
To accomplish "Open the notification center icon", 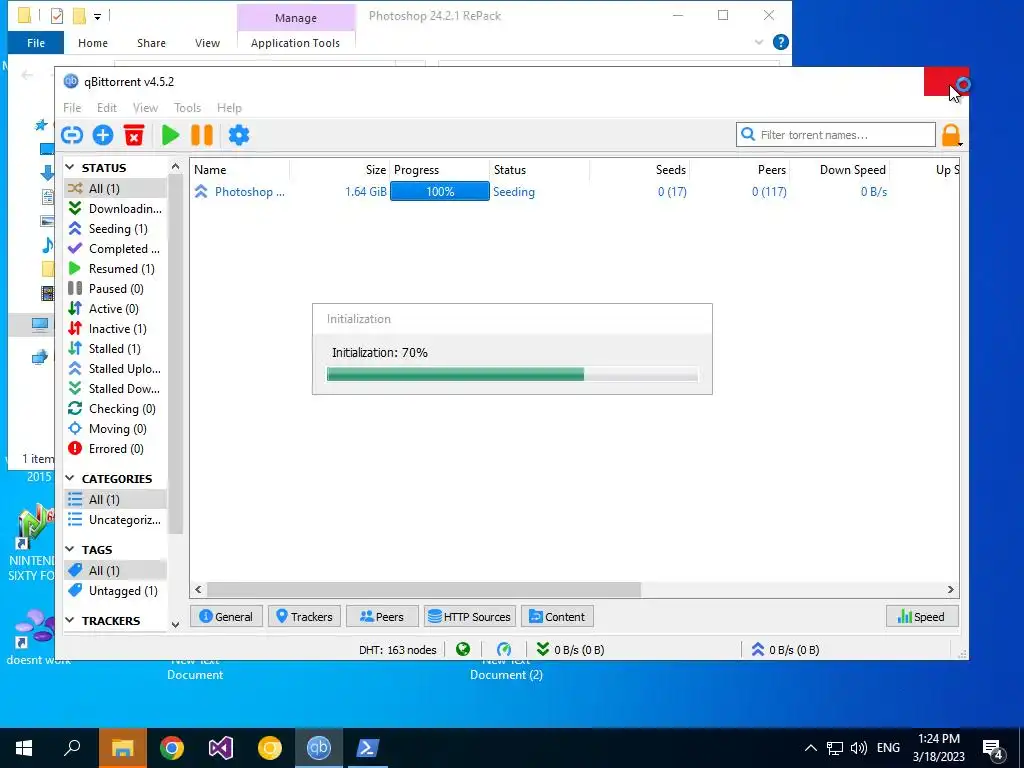I will (x=993, y=749).
